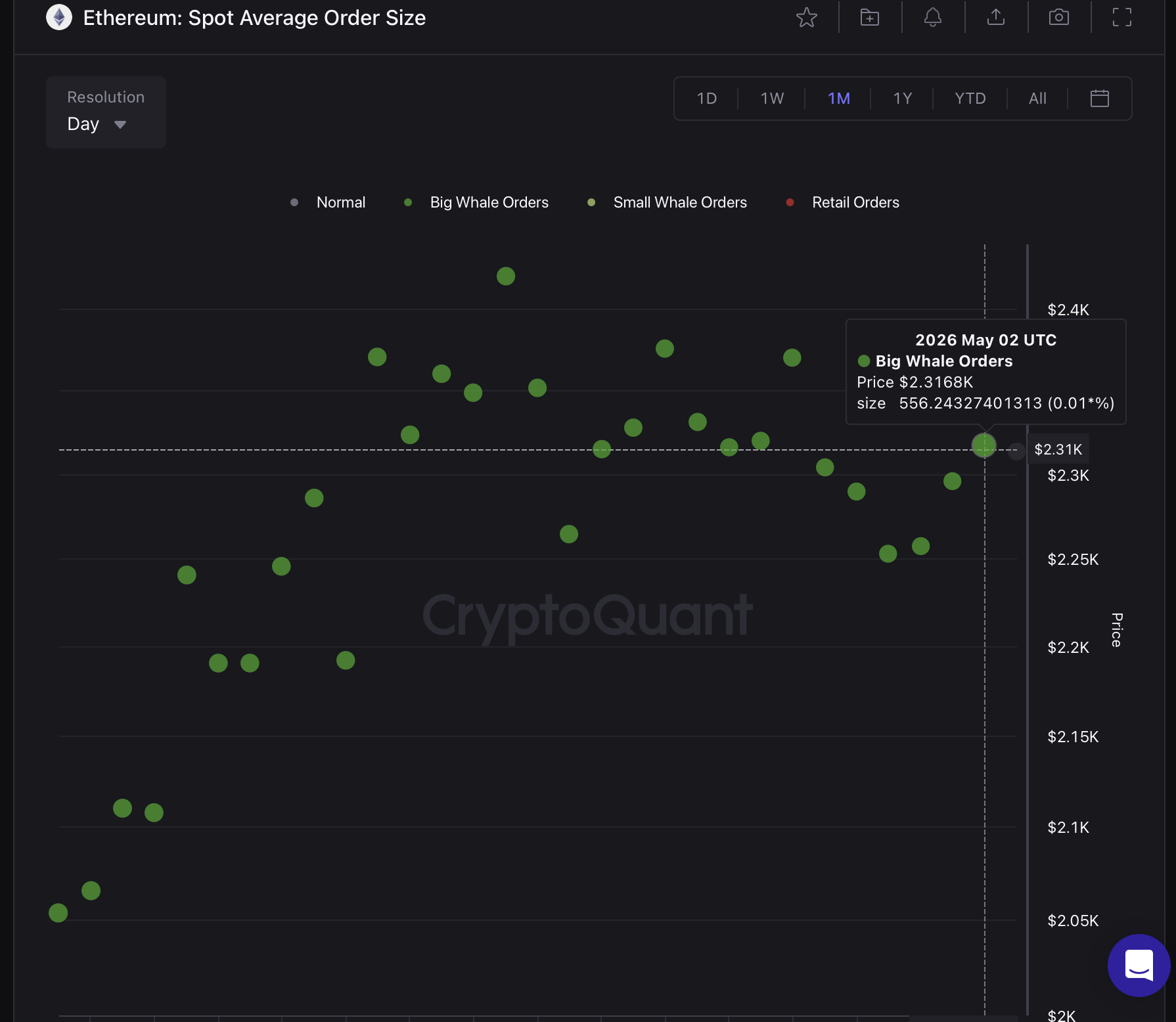Viewport: 1176px width, 1022px height.
Task: Select the 1W time range
Action: click(772, 99)
